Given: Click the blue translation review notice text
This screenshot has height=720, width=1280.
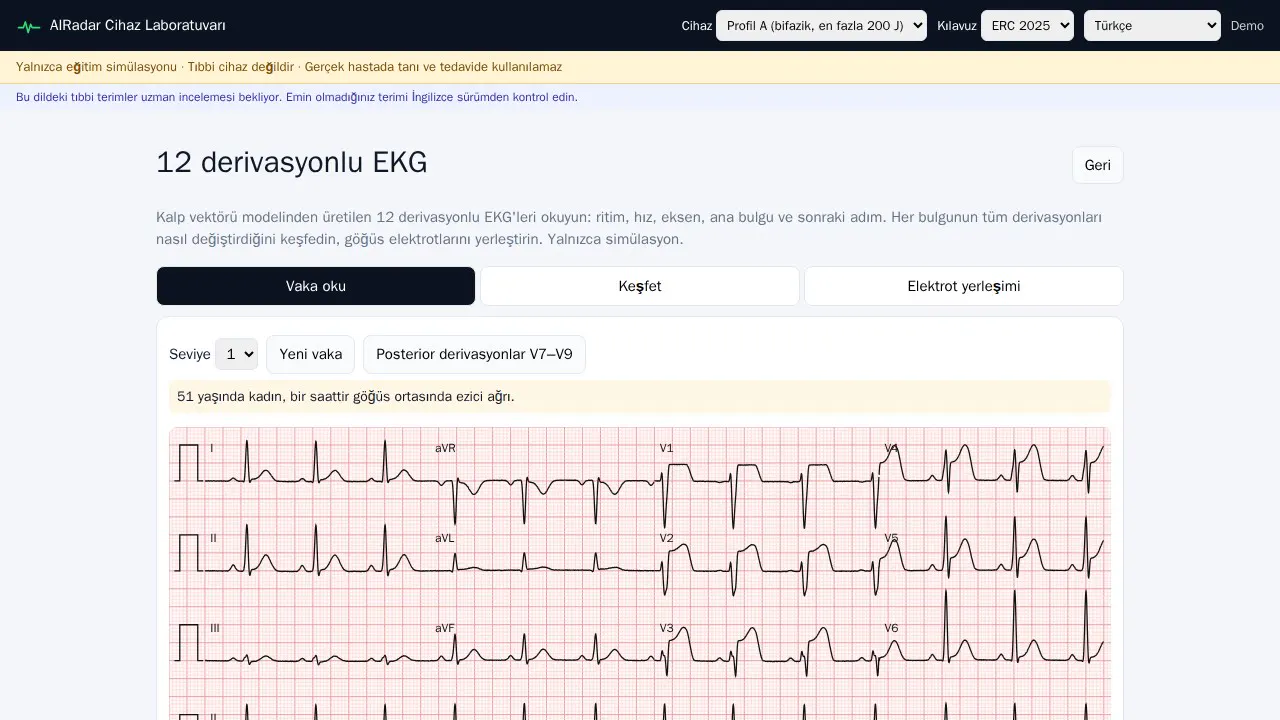Looking at the screenshot, I should click(297, 97).
